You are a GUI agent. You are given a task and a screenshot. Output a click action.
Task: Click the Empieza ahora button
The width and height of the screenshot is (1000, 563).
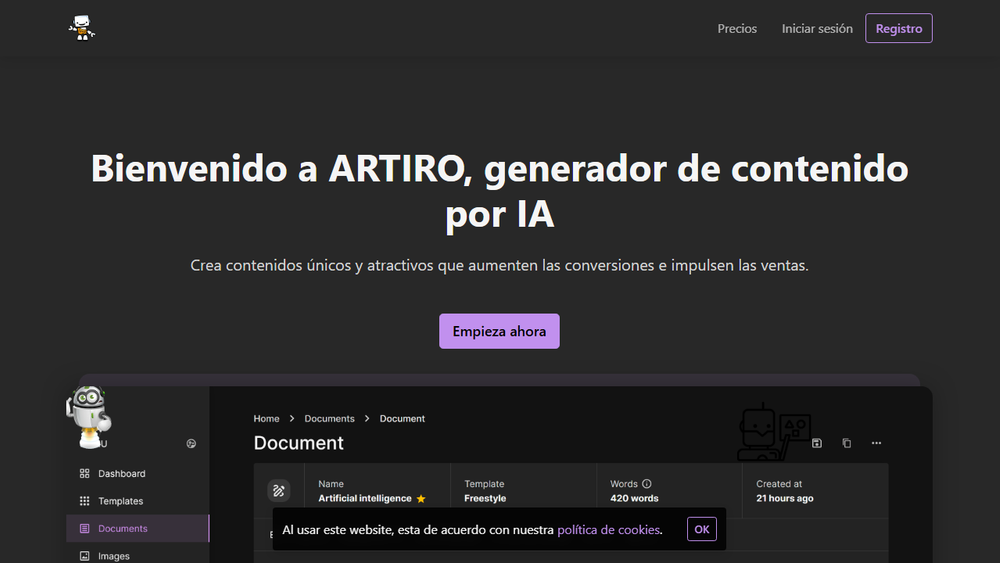[x=499, y=331]
